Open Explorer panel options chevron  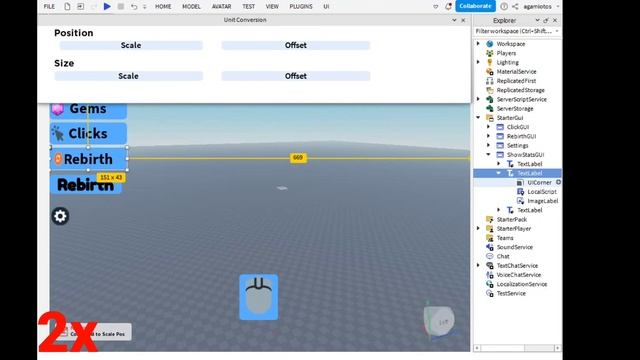pyautogui.click(x=537, y=20)
